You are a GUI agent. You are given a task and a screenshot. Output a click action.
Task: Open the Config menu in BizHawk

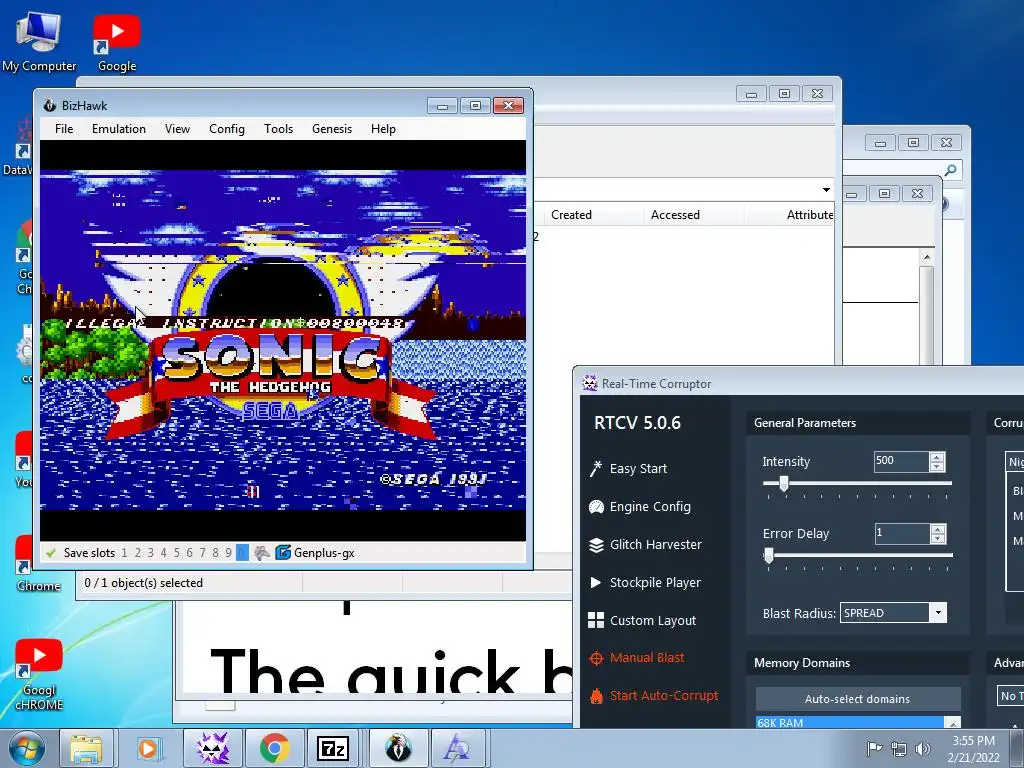pos(227,129)
